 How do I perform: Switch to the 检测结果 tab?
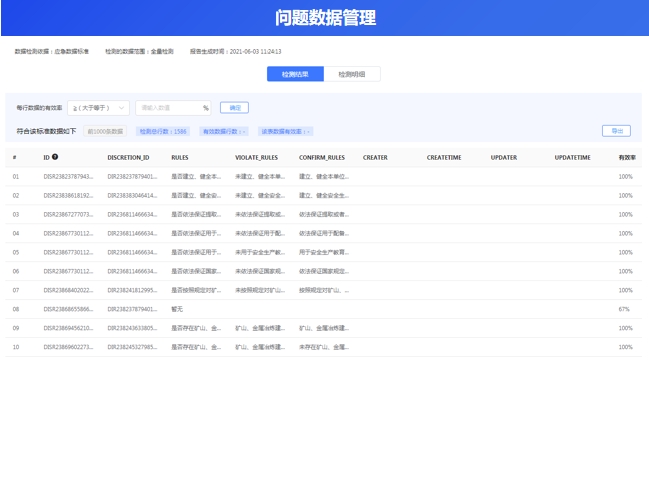(295, 74)
